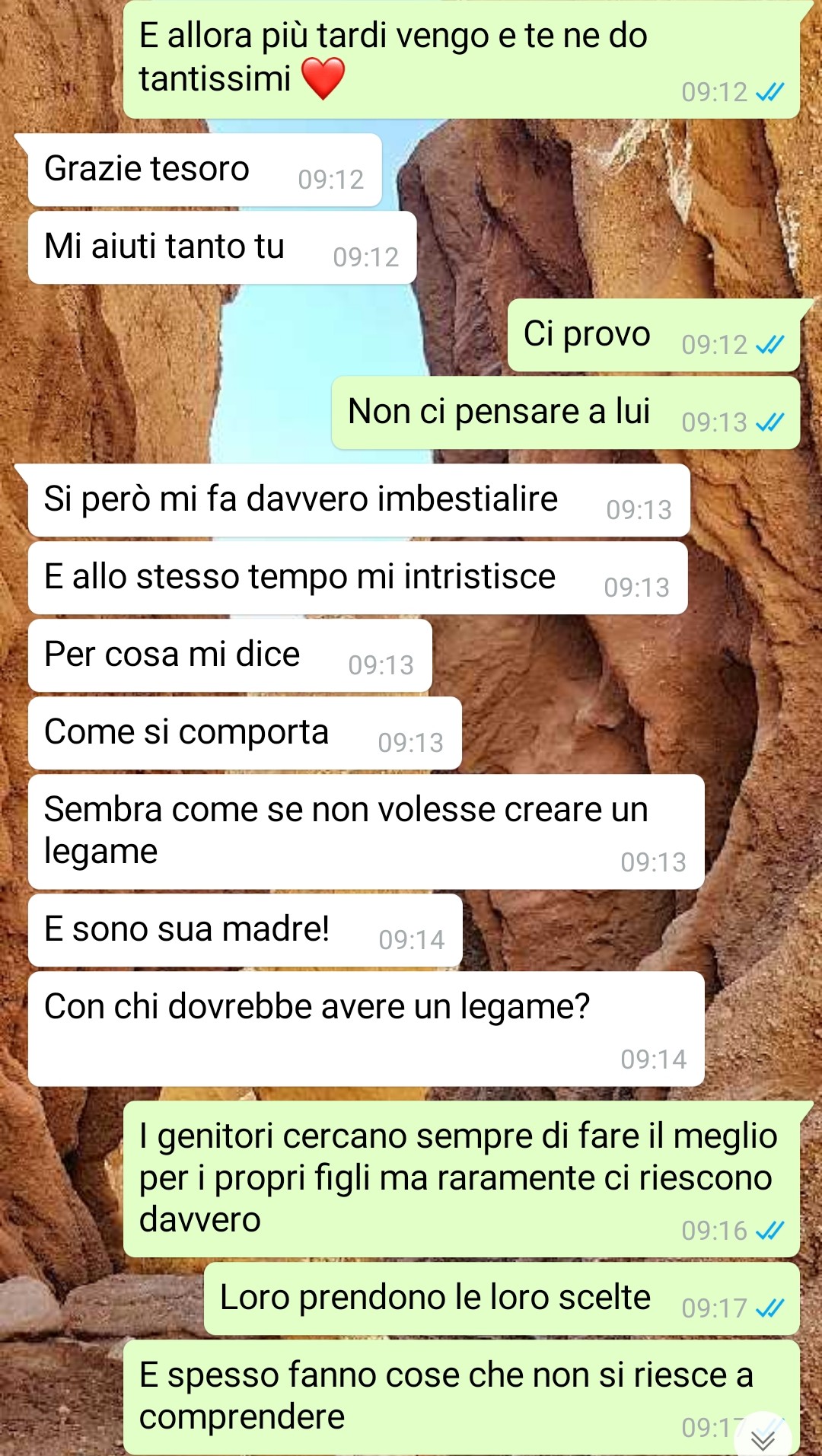Select the 'Si però mi fa davvero imbestialire' message
The image size is (822, 1456).
[359, 500]
